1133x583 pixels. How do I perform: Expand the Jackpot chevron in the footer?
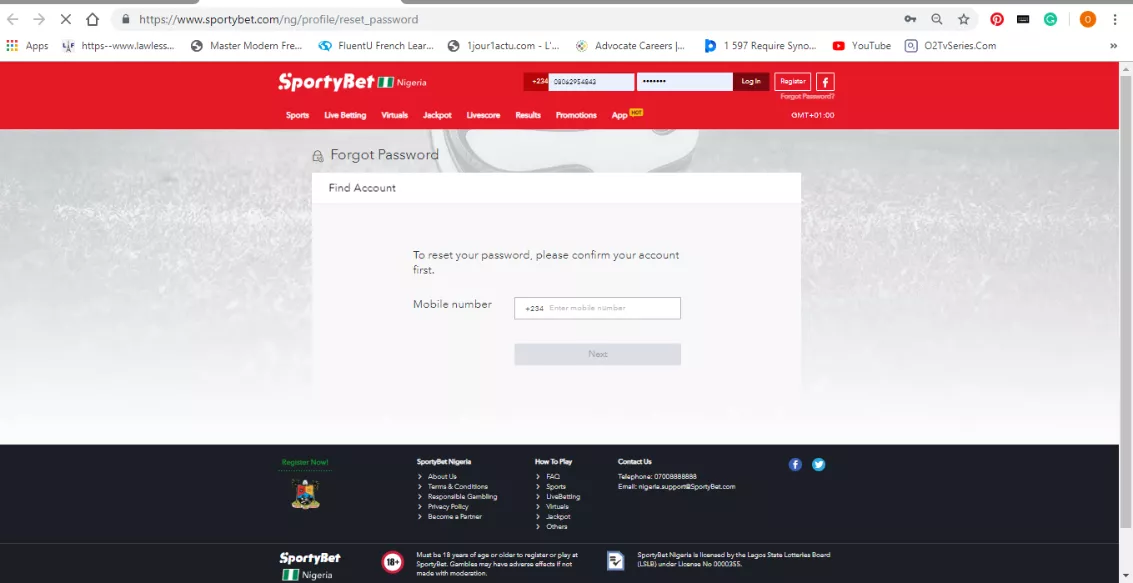(540, 516)
